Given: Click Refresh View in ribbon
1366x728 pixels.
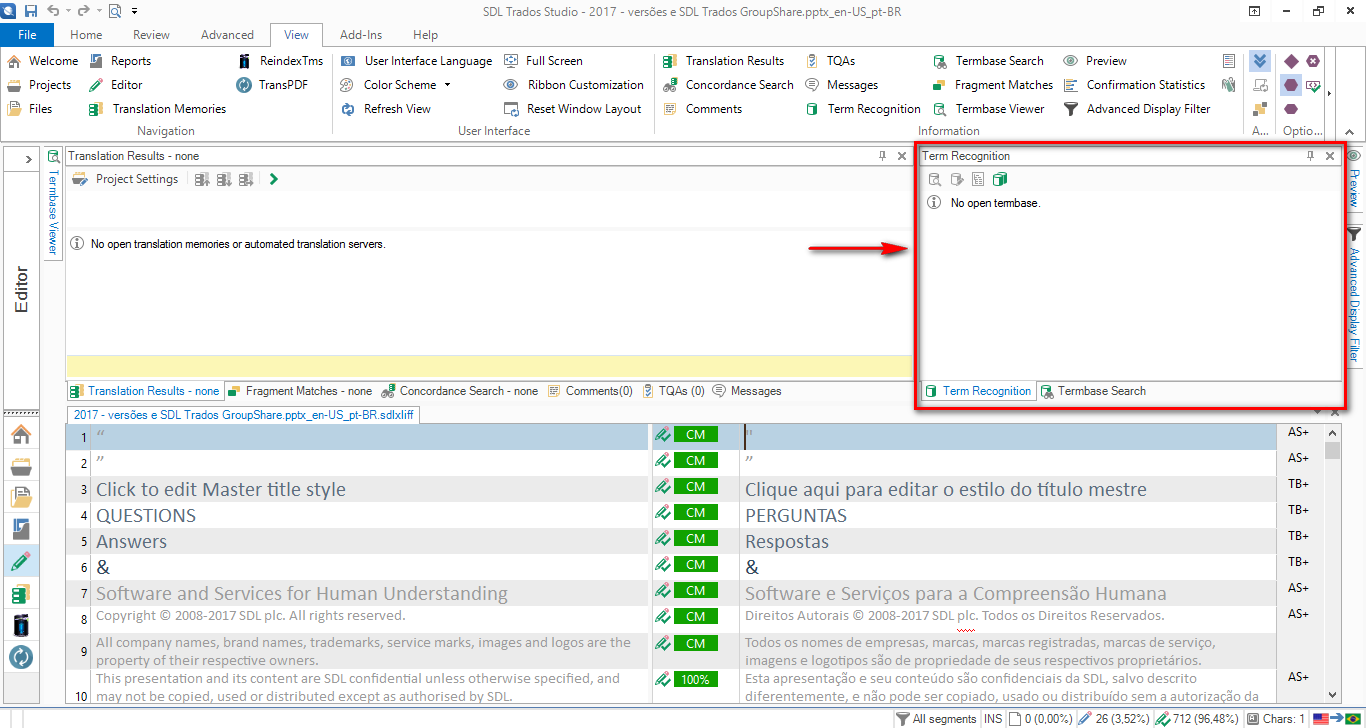Looking at the screenshot, I should click(386, 109).
